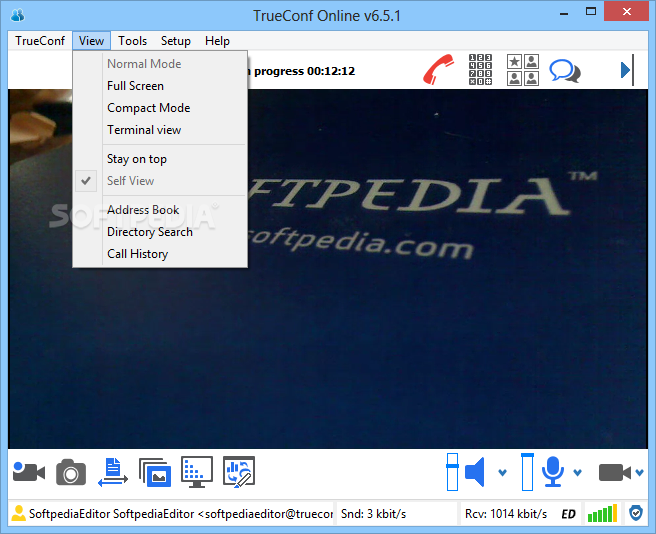Viewport: 656px width, 534px height.
Task: Select Full Screen from View menu
Action: [160, 86]
